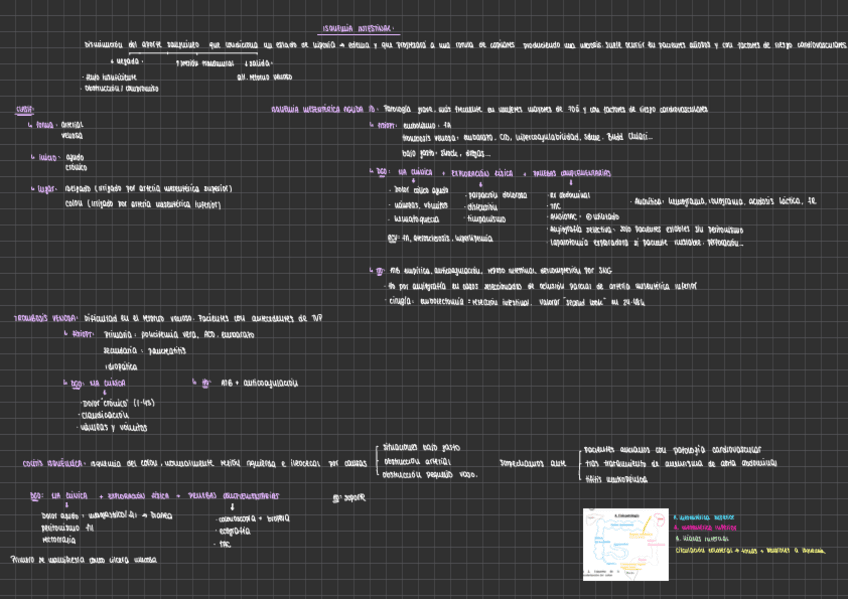Click the line 'secundaria: pancreatitis'

(144, 351)
